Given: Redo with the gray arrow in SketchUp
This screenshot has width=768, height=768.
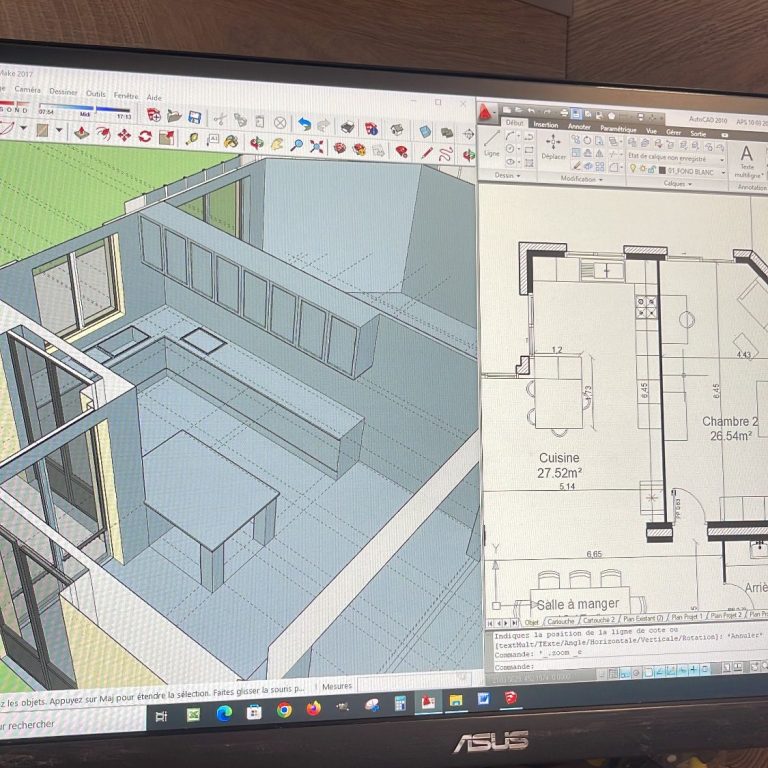Looking at the screenshot, I should pyautogui.click(x=324, y=125).
